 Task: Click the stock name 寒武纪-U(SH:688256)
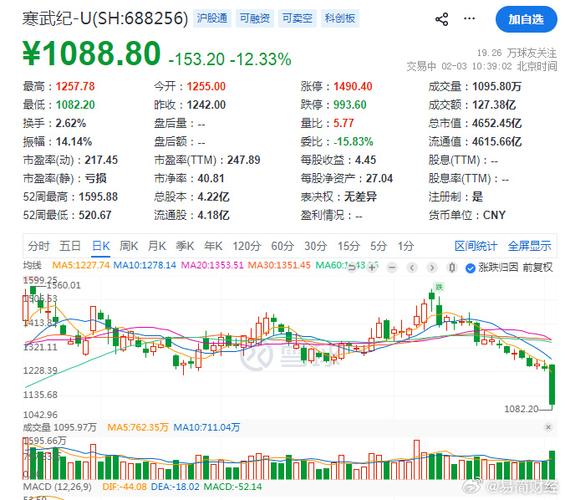[x=105, y=18]
